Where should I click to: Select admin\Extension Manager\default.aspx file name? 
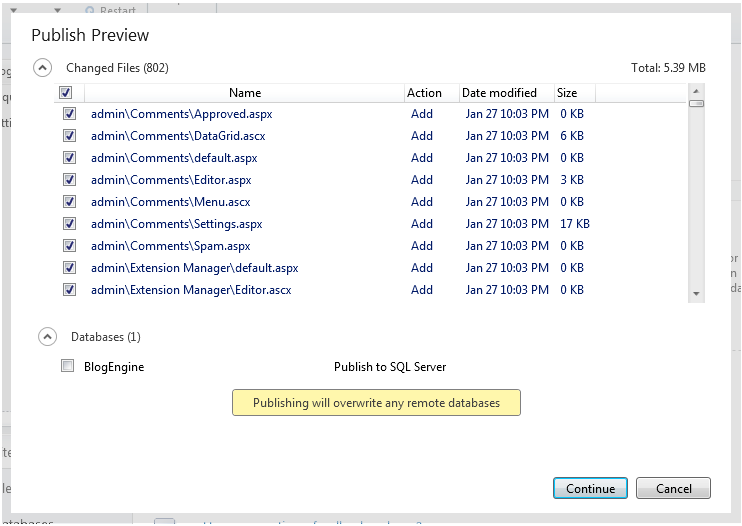(194, 268)
